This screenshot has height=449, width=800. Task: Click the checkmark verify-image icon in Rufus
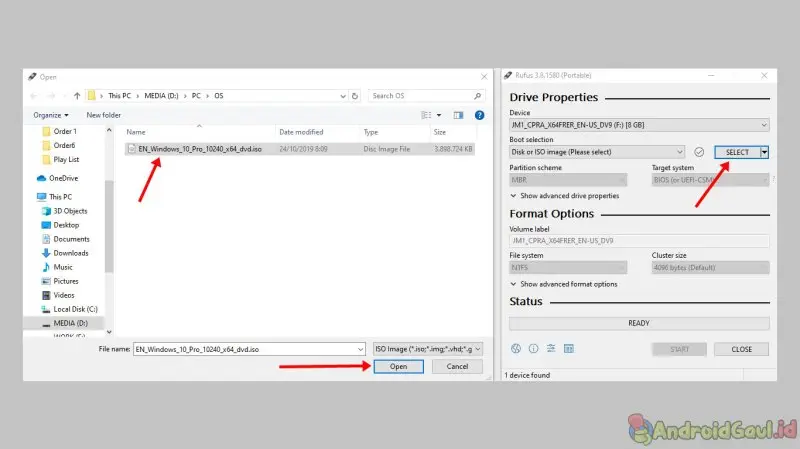(699, 152)
